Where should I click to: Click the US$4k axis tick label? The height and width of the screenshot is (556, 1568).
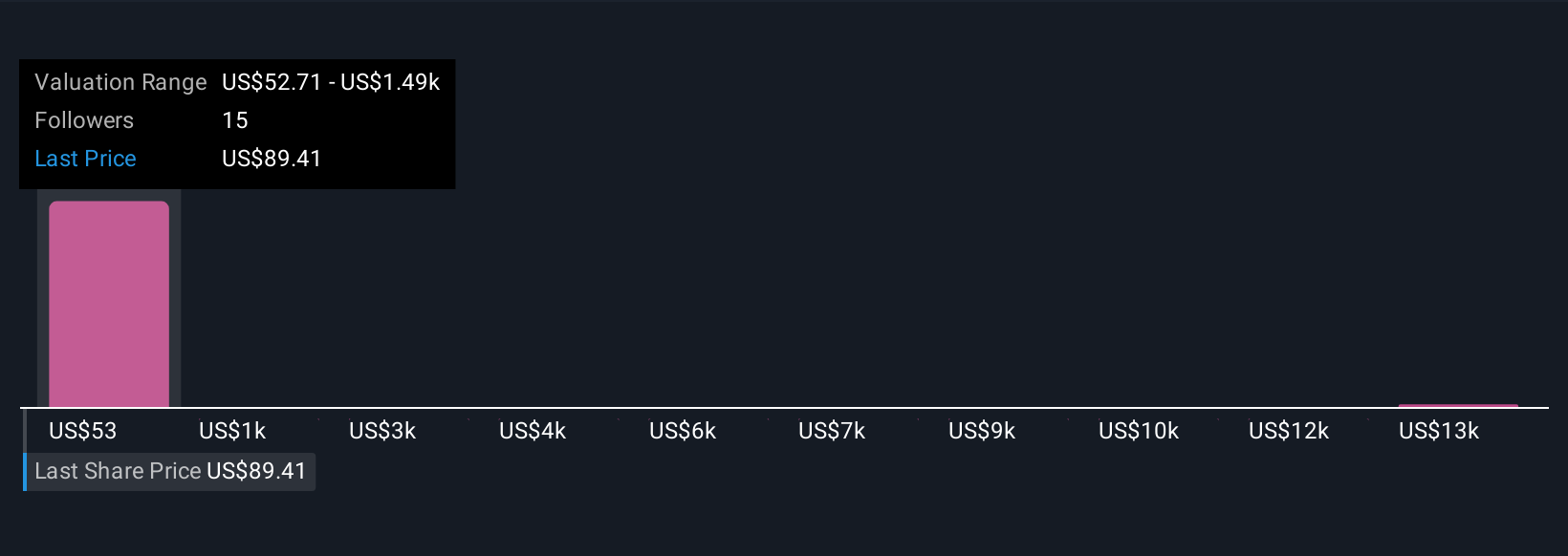click(533, 431)
